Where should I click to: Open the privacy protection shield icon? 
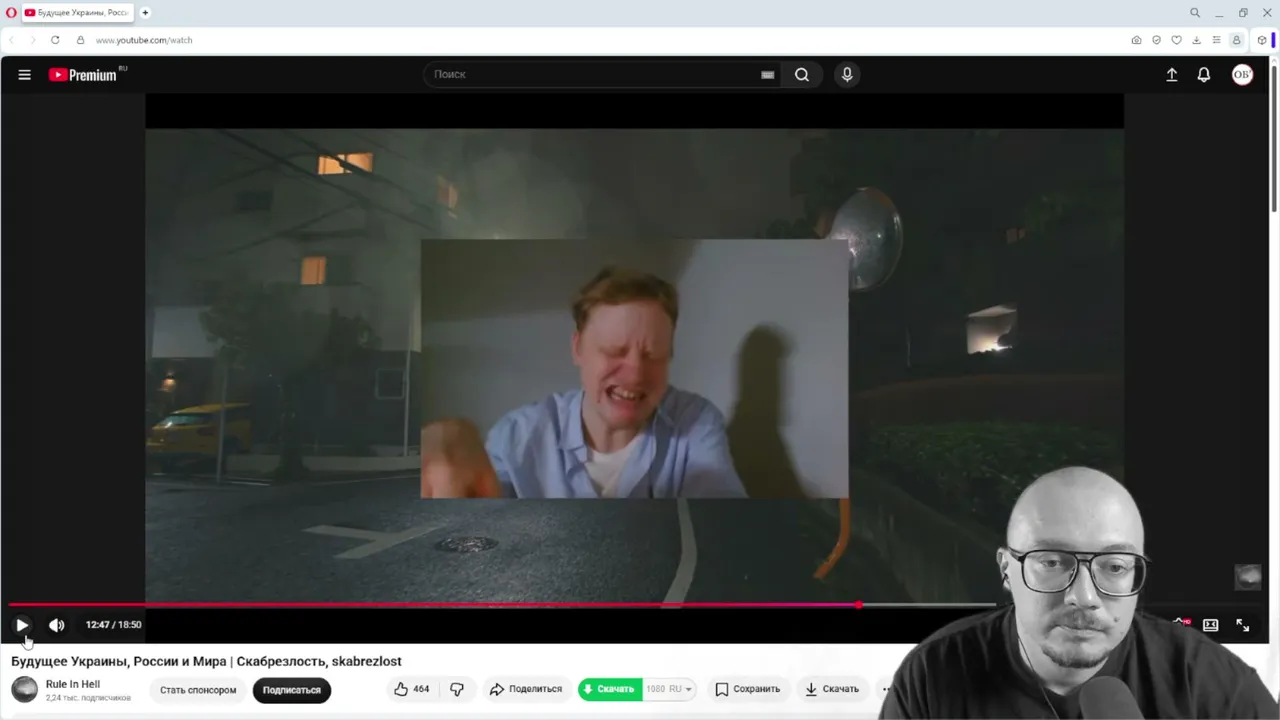tap(1156, 40)
